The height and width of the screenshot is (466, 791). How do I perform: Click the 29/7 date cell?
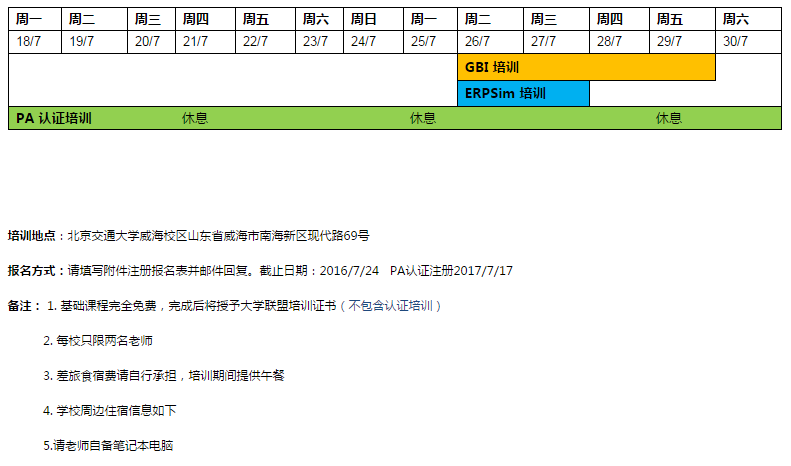[683, 42]
